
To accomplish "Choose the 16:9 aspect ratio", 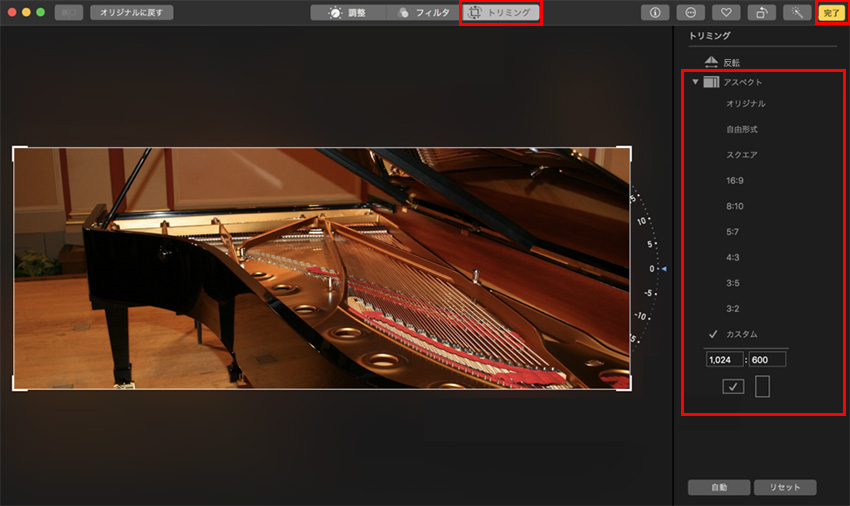I will (735, 180).
